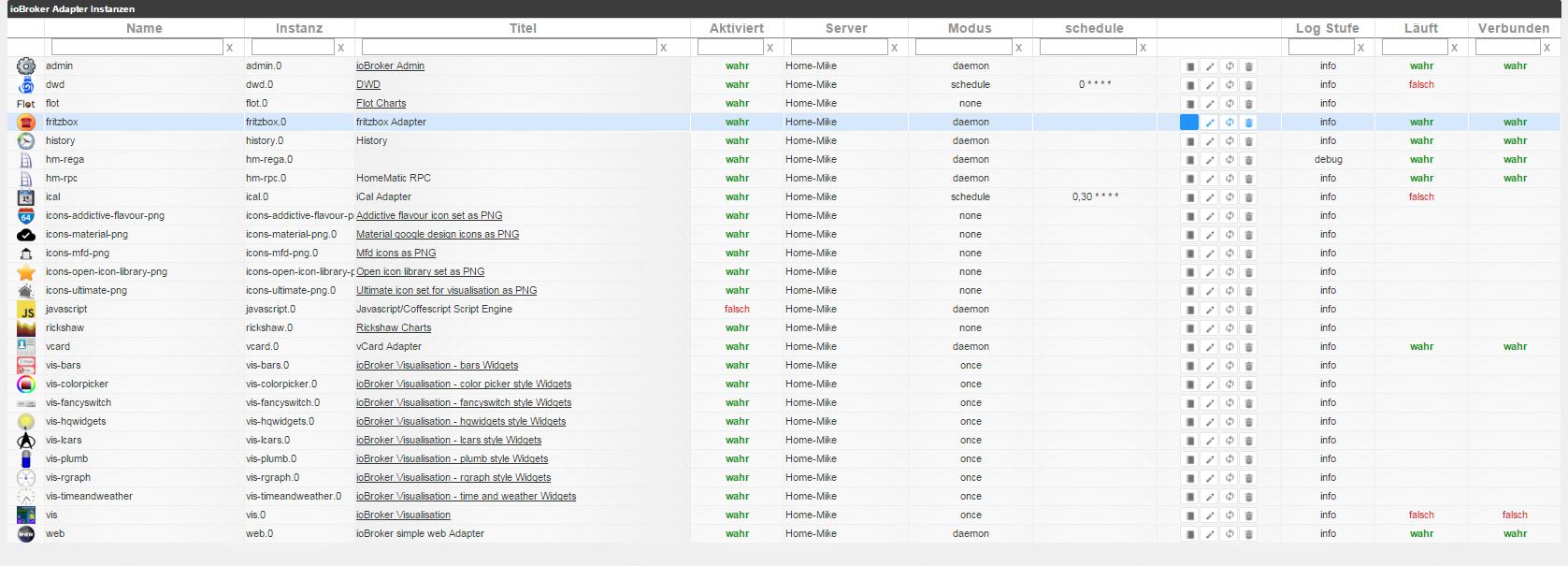Toggle Aktiviert state of the vcard row
1568x566 pixels.
click(x=737, y=347)
